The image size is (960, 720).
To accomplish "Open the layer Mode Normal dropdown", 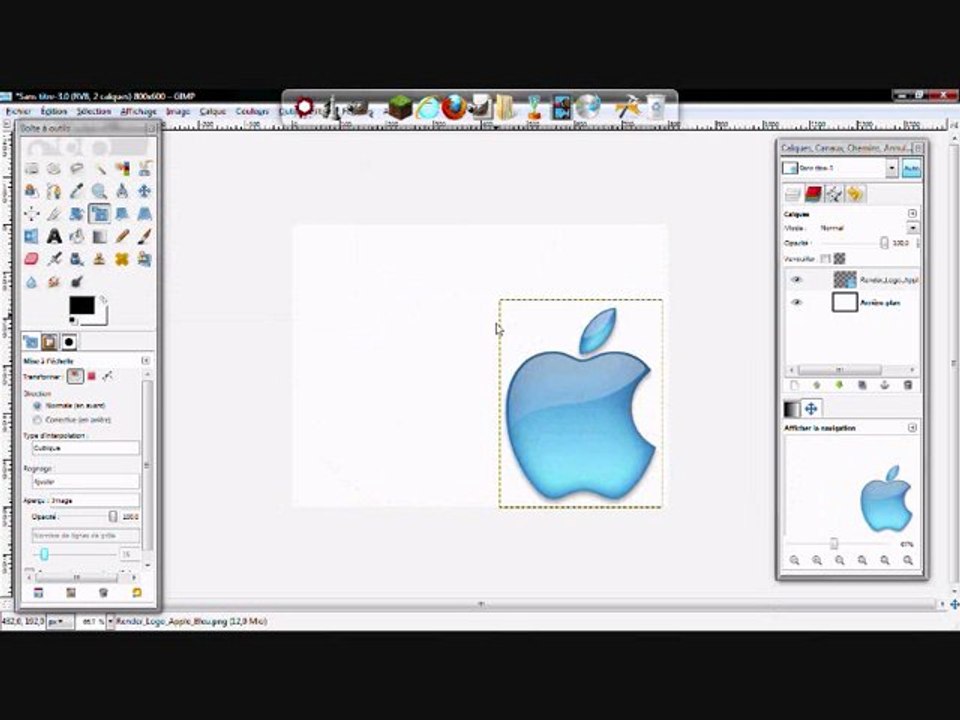I will click(x=869, y=228).
